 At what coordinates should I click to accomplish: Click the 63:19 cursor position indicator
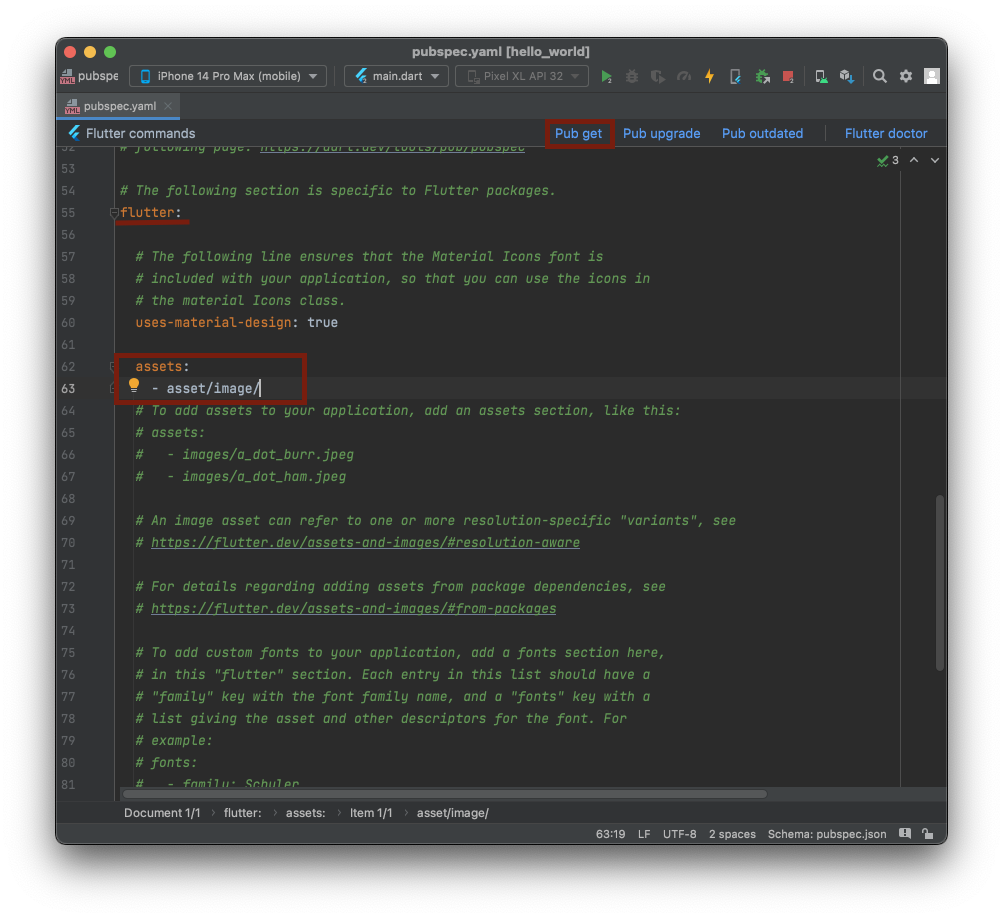(x=610, y=834)
